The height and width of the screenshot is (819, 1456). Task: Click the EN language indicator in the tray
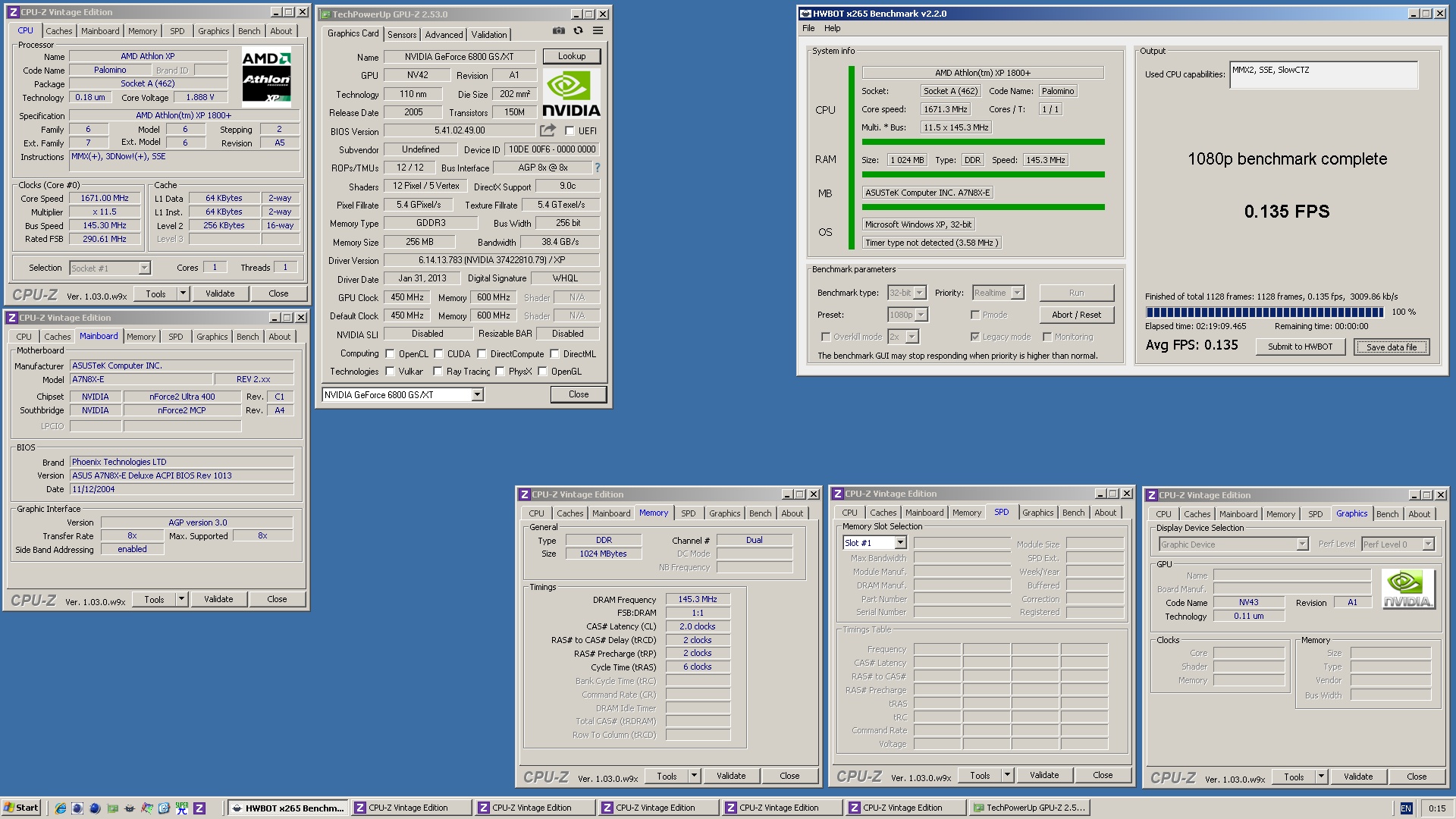[x=1406, y=808]
